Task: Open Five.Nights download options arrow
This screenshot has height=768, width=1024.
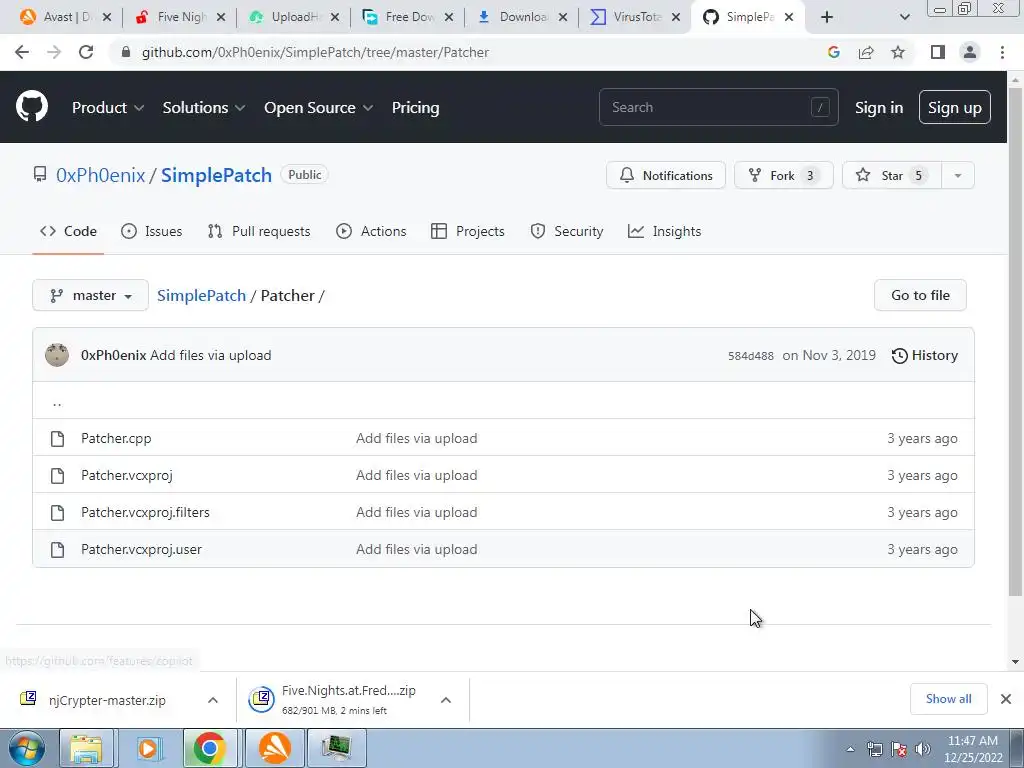Action: [x=446, y=699]
